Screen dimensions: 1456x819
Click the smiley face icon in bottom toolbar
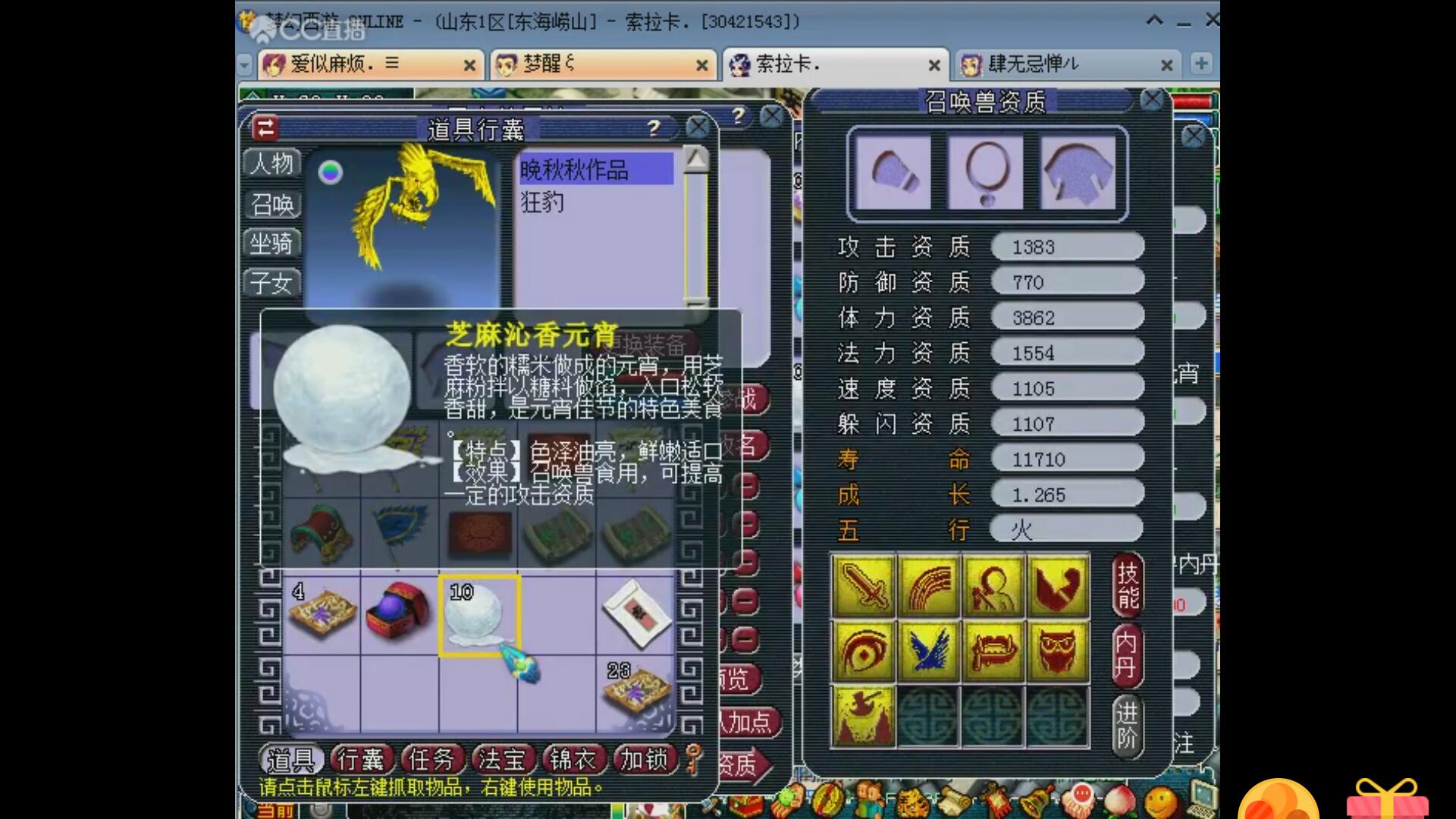(x=1160, y=801)
